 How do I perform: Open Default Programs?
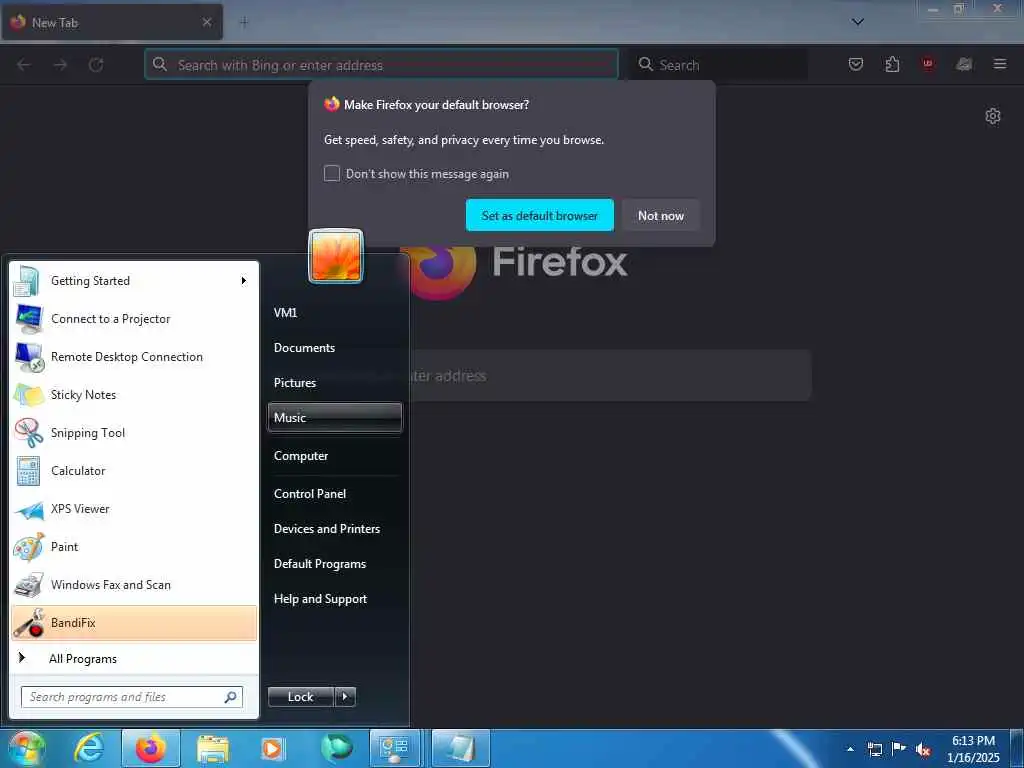pyautogui.click(x=334, y=564)
